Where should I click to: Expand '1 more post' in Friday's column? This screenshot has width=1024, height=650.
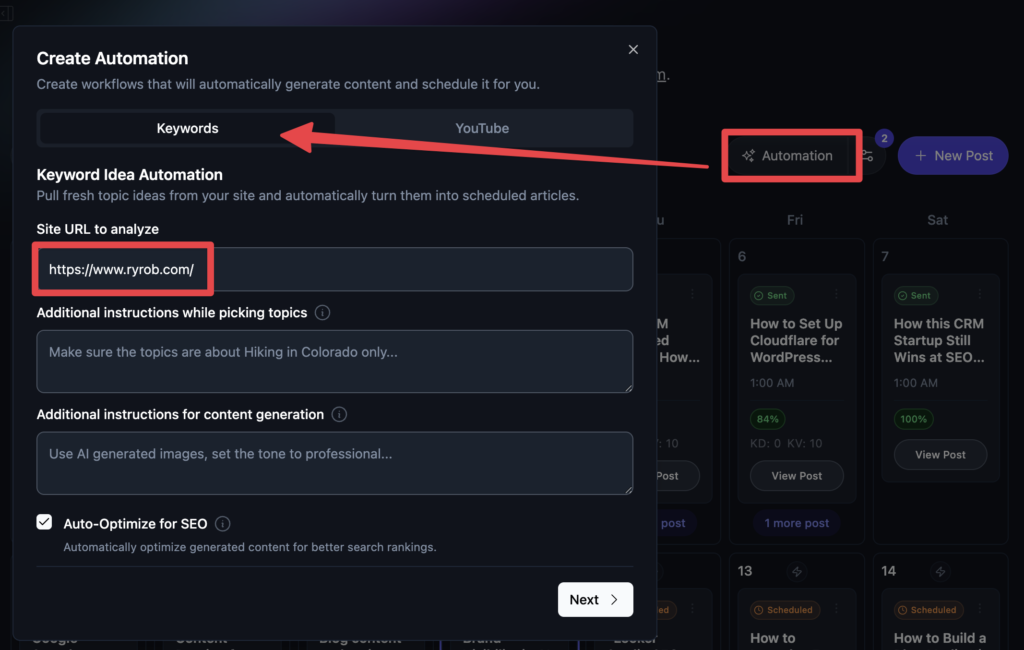pos(796,523)
